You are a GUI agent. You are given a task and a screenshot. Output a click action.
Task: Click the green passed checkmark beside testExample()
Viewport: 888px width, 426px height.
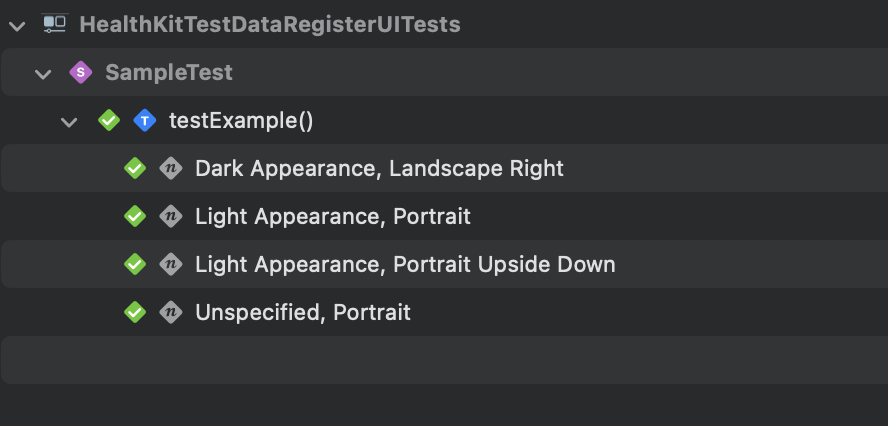(x=109, y=121)
